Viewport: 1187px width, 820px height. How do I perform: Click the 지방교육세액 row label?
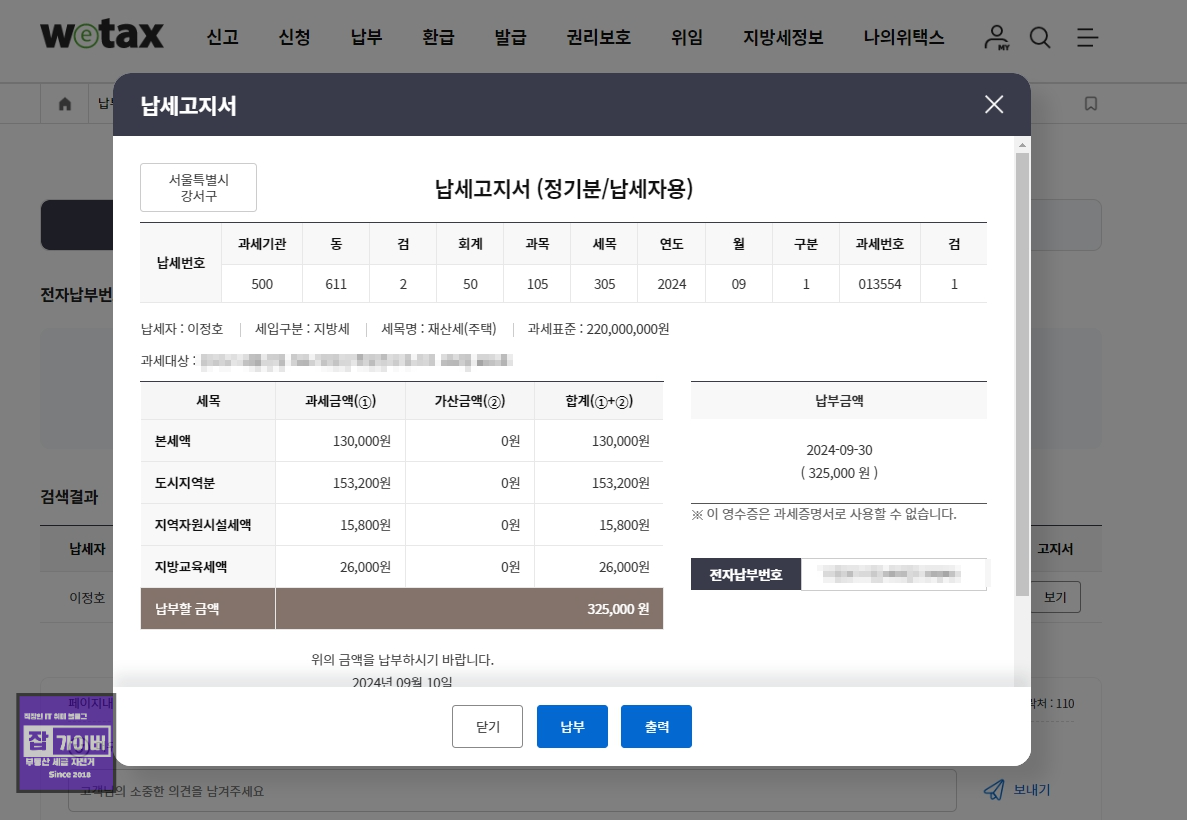(191, 566)
